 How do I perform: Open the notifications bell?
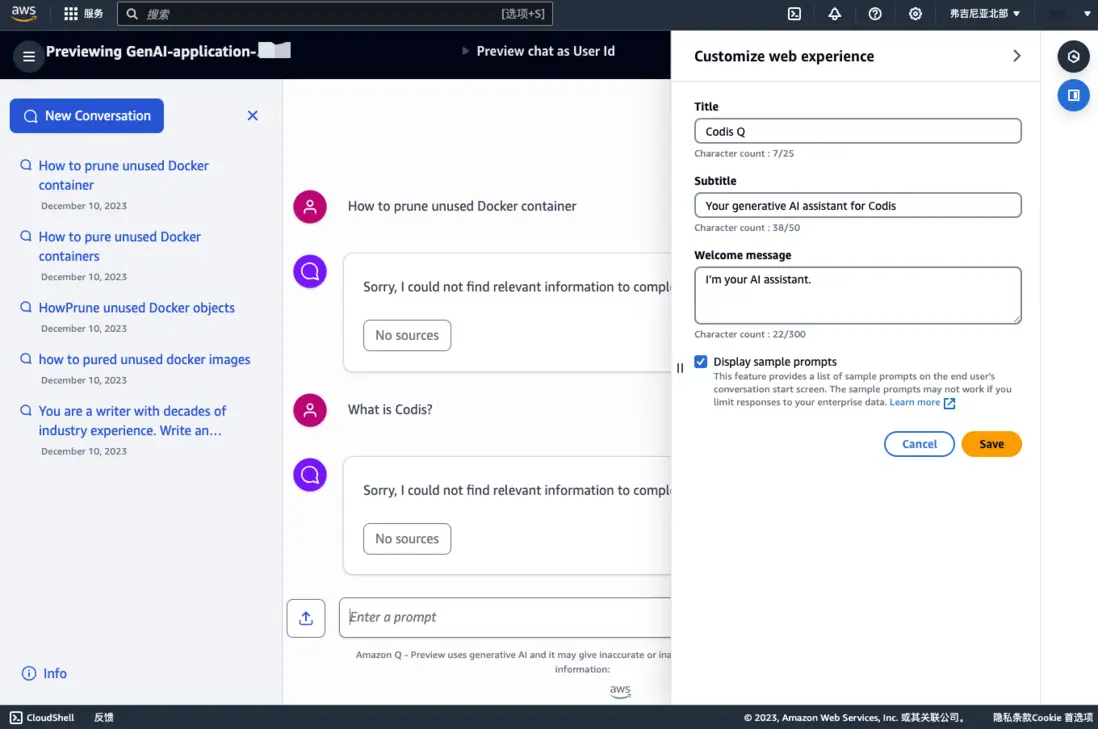(x=834, y=14)
